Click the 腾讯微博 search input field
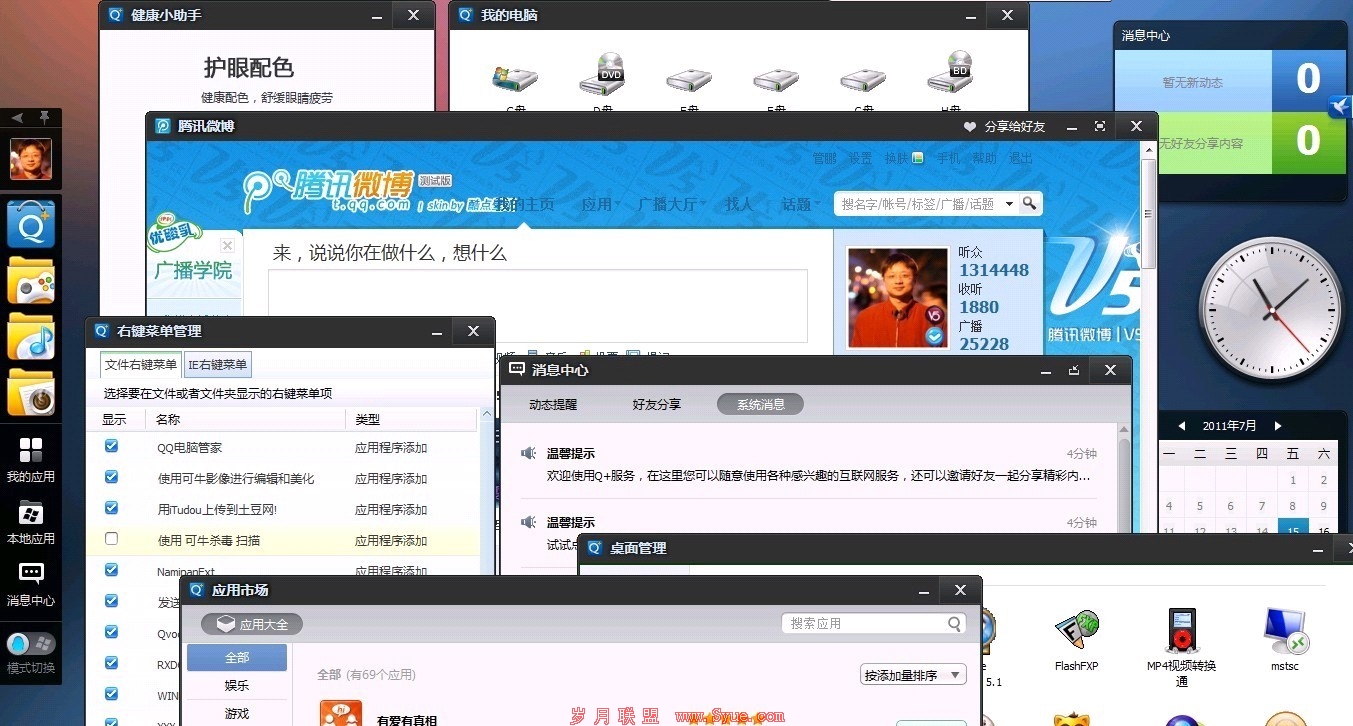This screenshot has height=726, width=1353. click(x=917, y=204)
